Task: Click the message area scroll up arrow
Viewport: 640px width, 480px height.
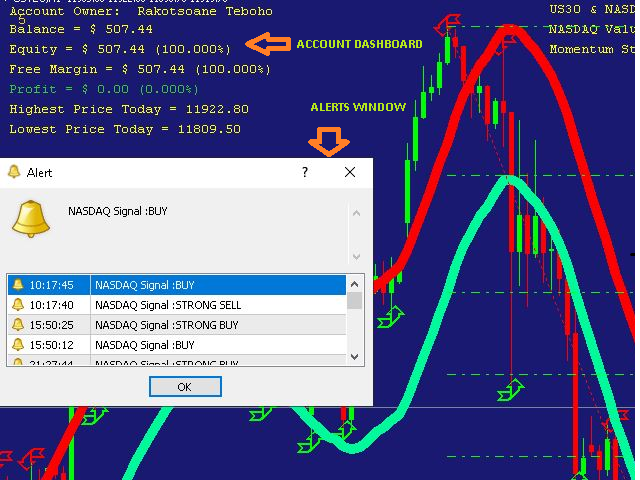Action: (356, 213)
